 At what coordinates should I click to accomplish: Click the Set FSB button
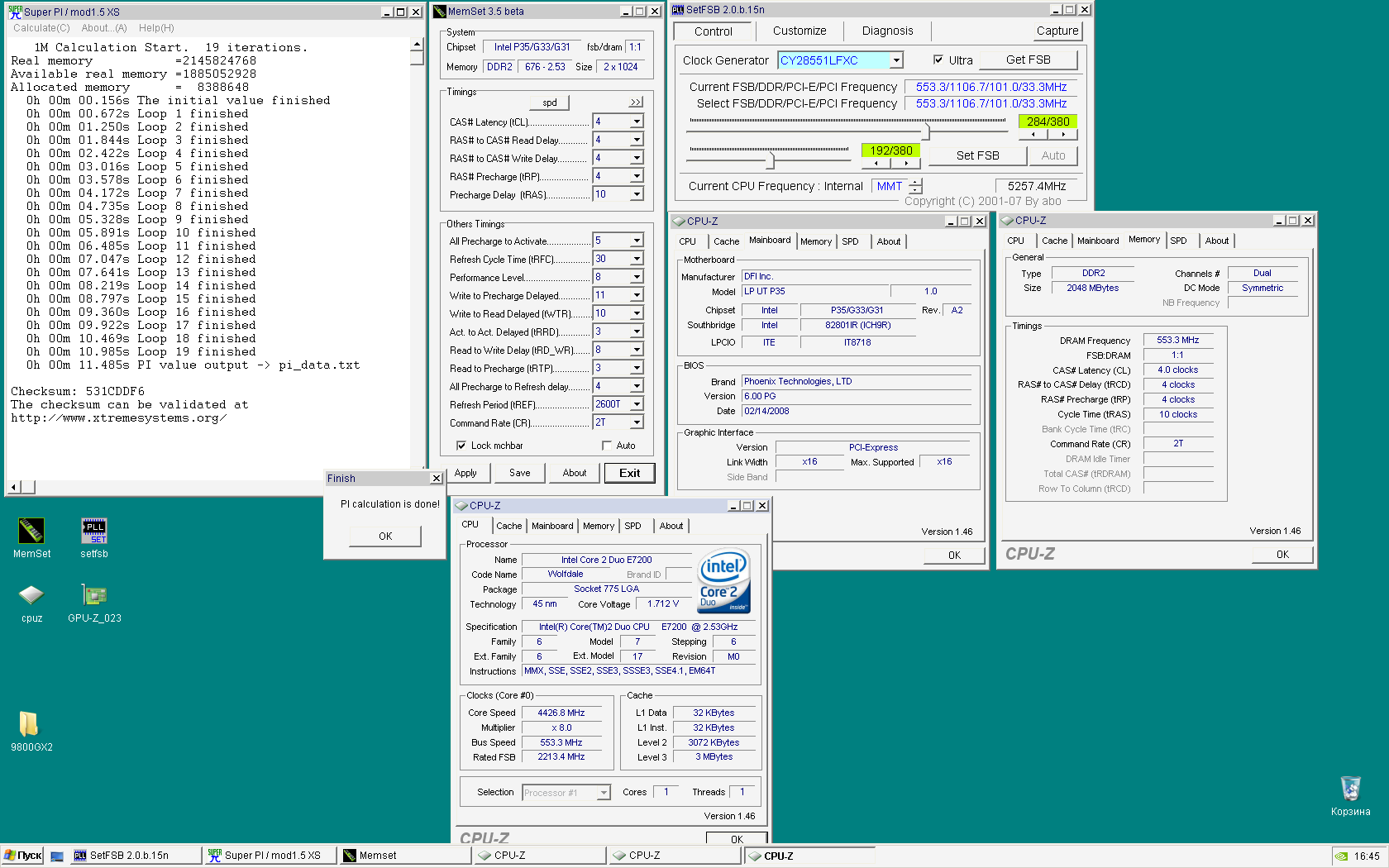[978, 155]
